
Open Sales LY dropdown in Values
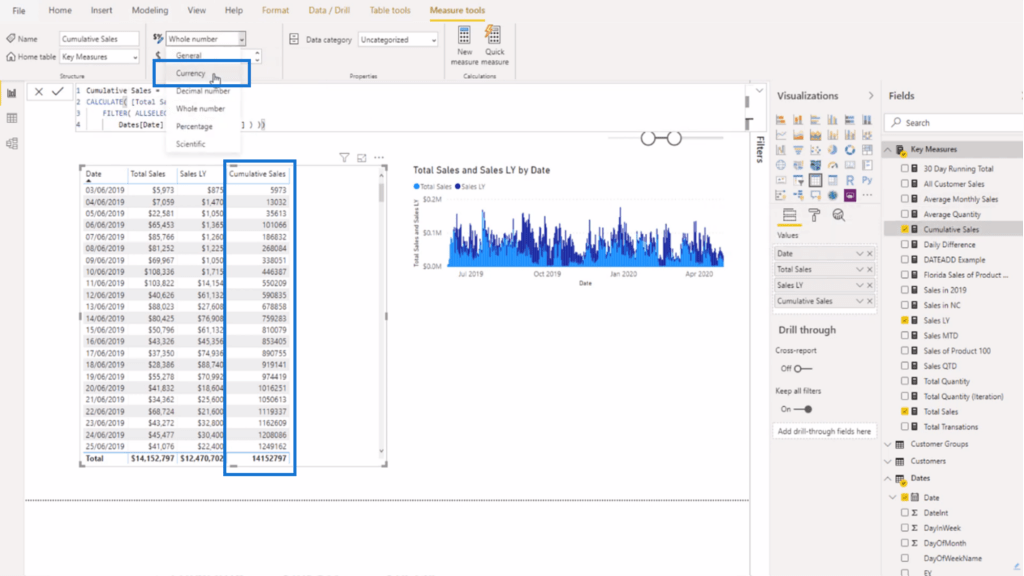pos(859,285)
